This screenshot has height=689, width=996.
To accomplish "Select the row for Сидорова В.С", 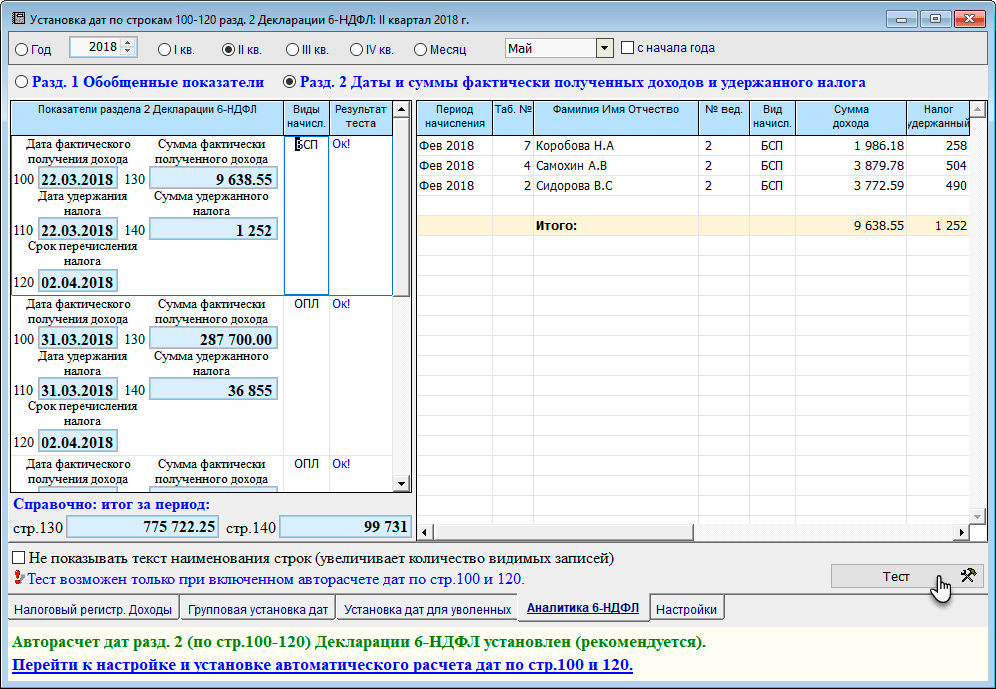I will pyautogui.click(x=692, y=185).
